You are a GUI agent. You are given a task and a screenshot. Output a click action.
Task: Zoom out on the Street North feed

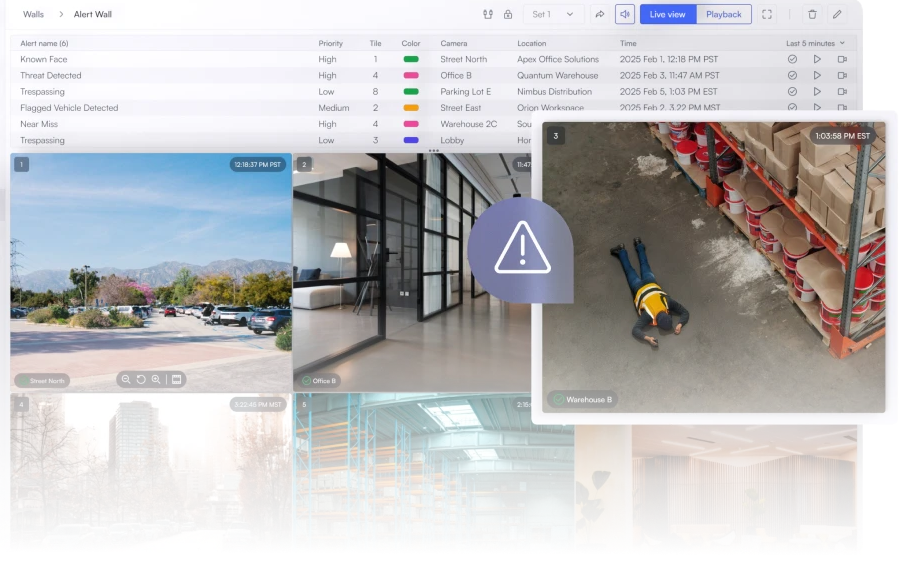tap(126, 379)
